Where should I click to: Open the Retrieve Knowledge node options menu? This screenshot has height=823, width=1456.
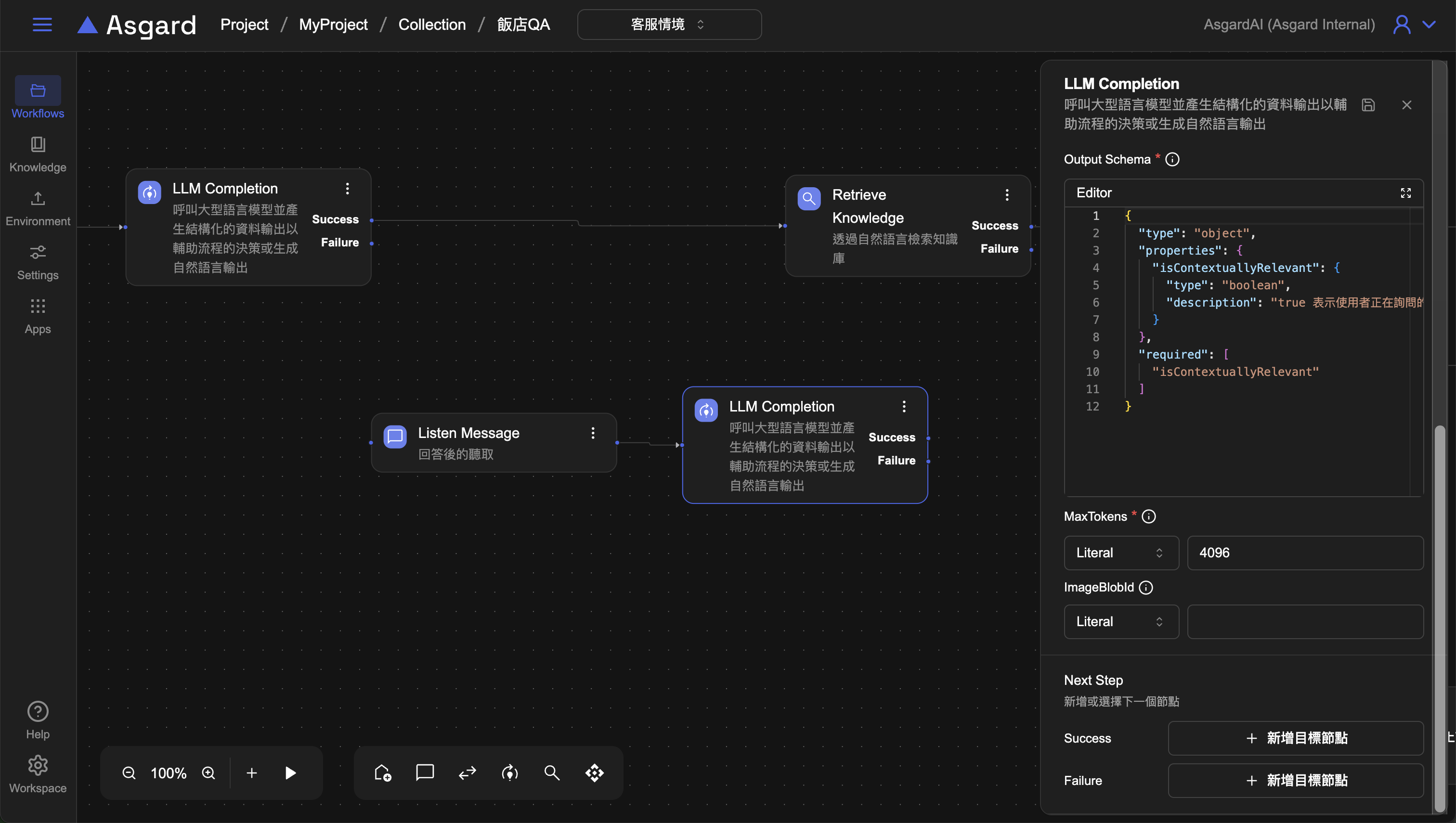1006,195
